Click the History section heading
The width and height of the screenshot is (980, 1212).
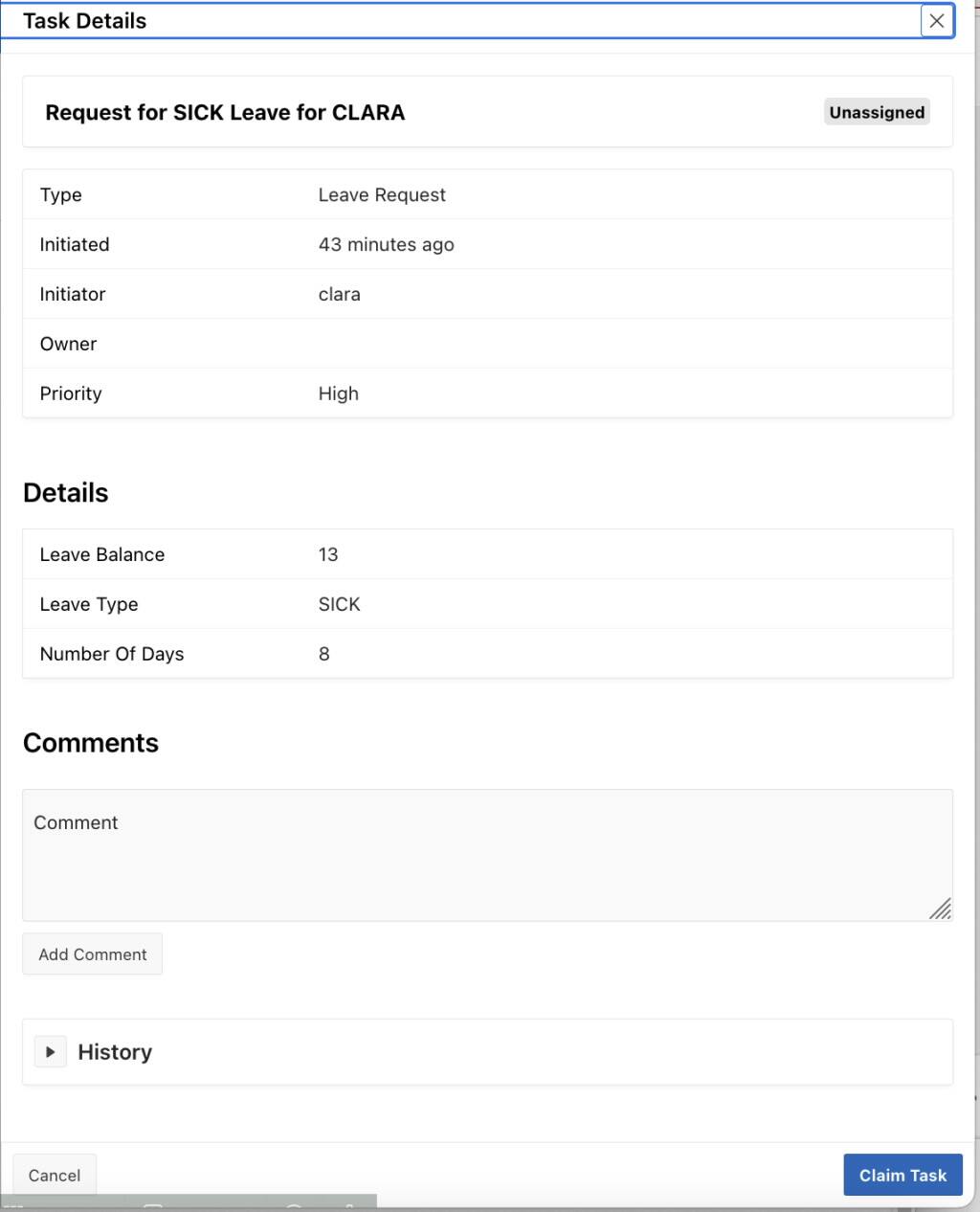(x=115, y=1051)
